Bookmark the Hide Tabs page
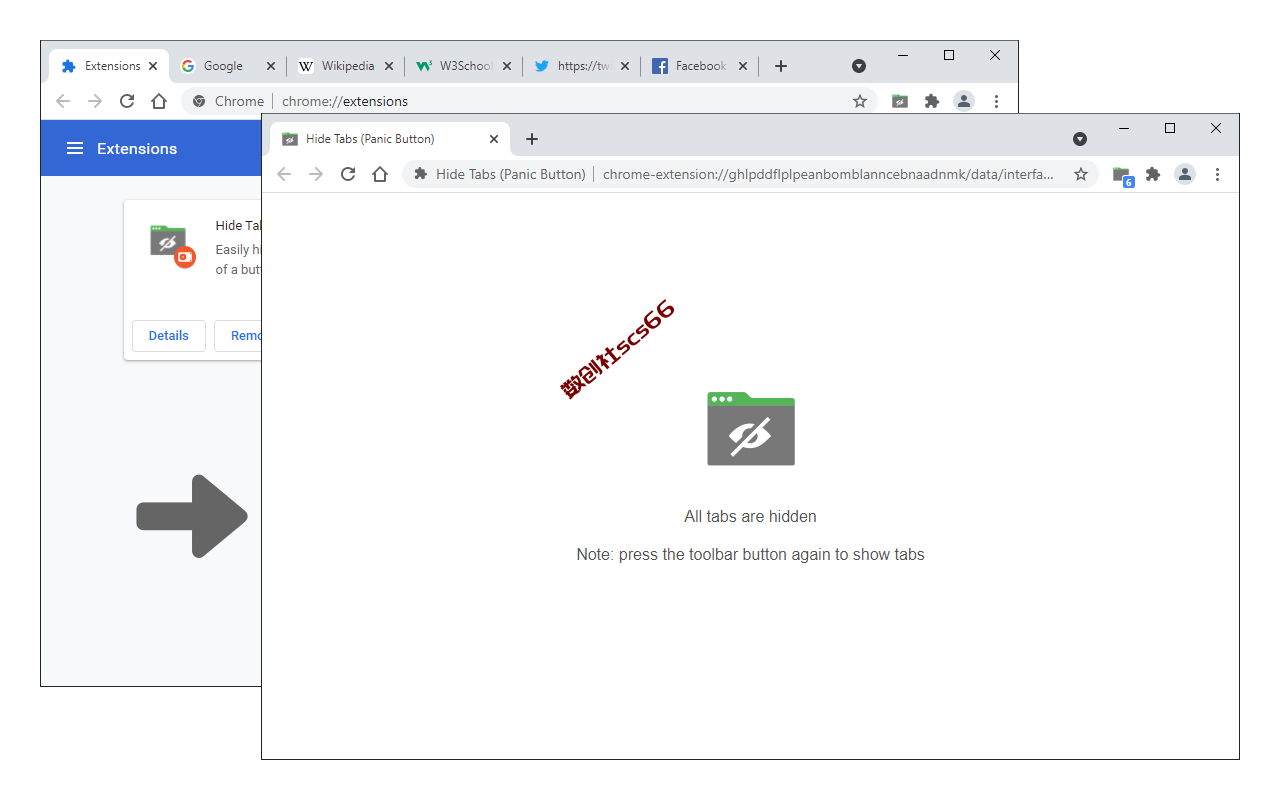This screenshot has height=800, width=1280. tap(1081, 174)
